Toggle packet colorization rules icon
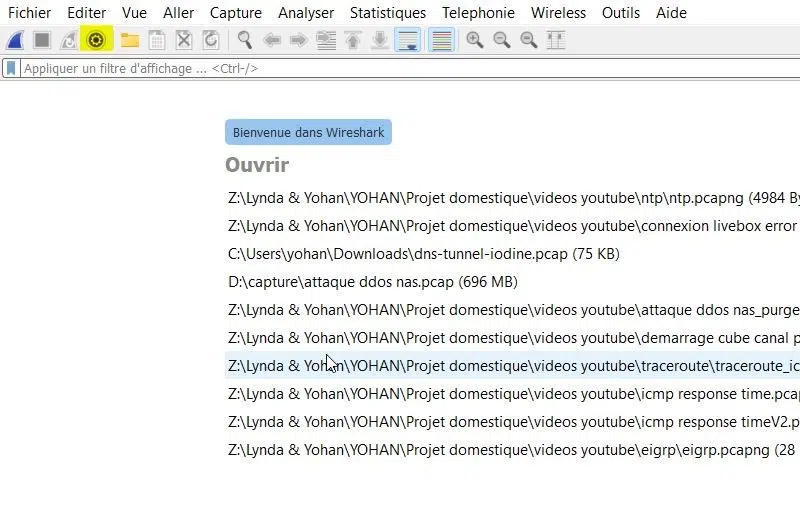 [441, 40]
